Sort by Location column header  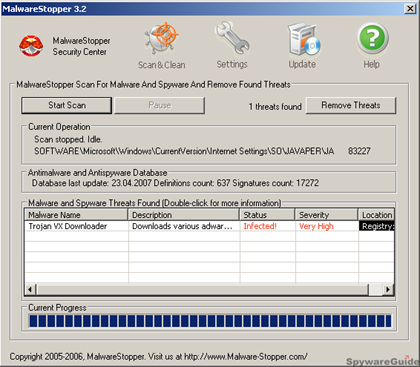coord(376,215)
